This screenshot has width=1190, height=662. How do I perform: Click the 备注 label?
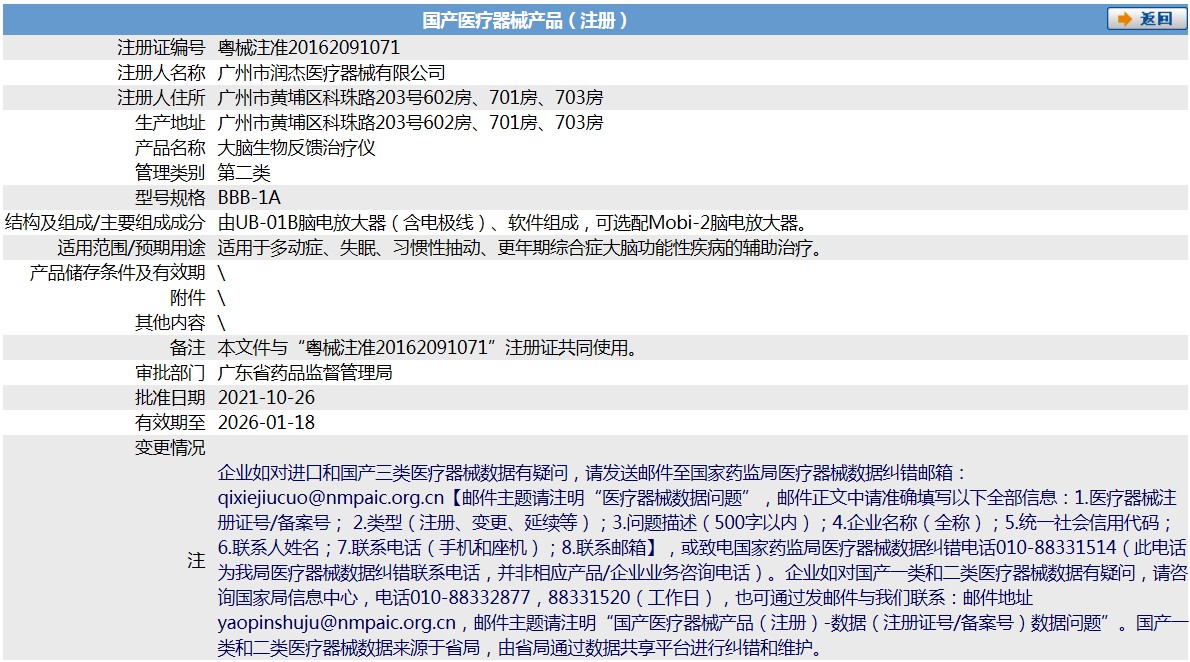coord(187,348)
